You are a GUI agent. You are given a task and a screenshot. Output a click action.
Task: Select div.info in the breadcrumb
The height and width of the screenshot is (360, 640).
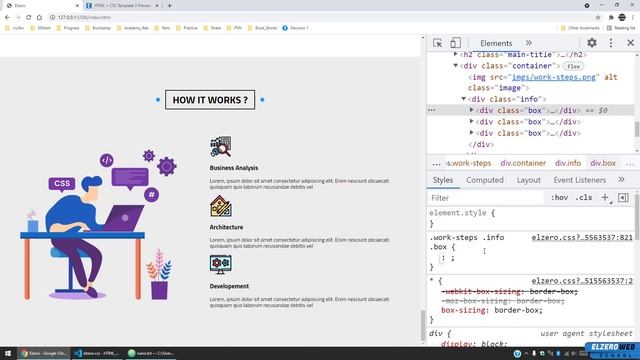[x=568, y=163]
